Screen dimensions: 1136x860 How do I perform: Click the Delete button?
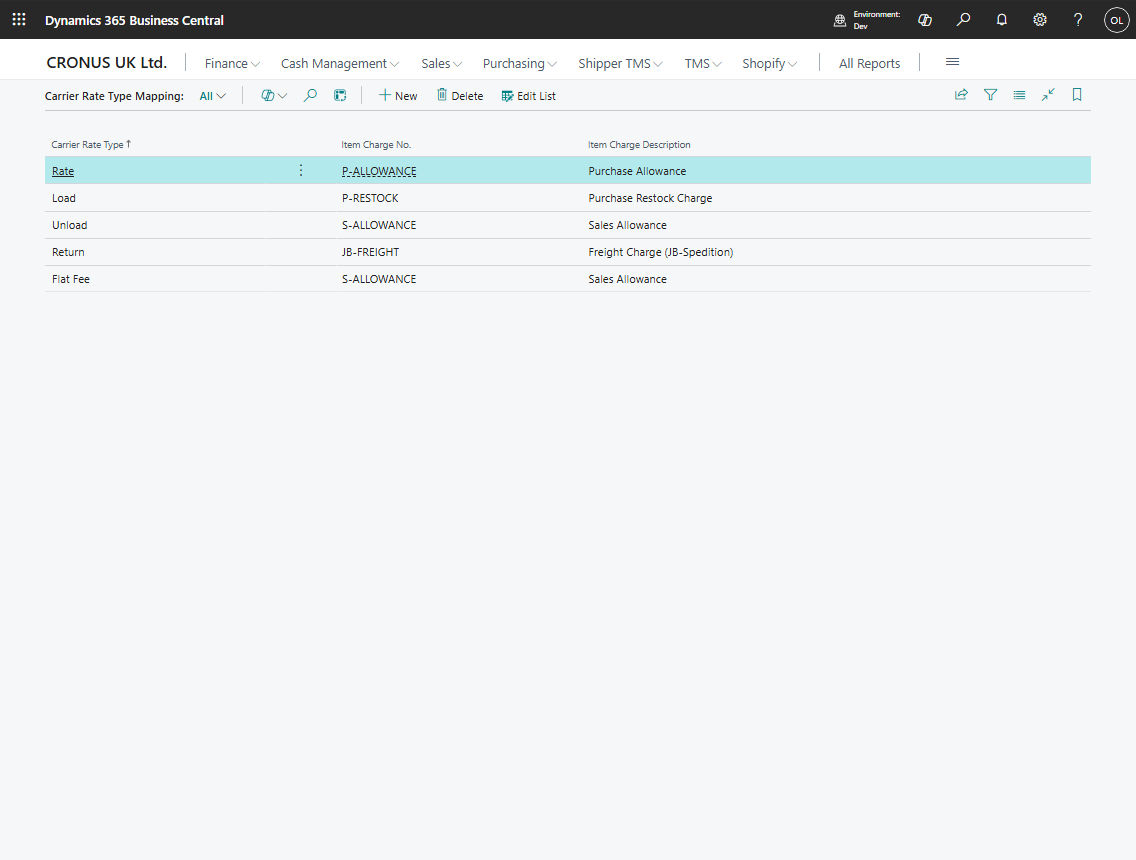(459, 96)
